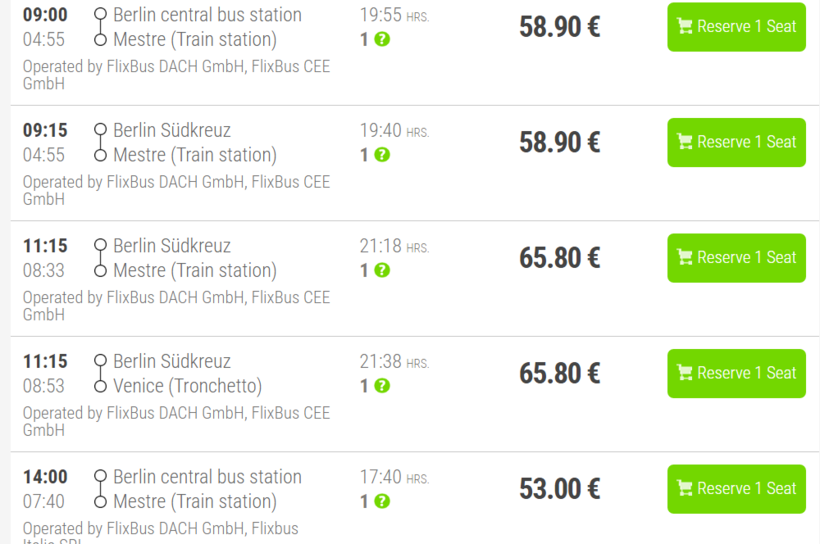
Task: Click cart icon on 09:00 trip button
Action: pyautogui.click(x=685, y=27)
